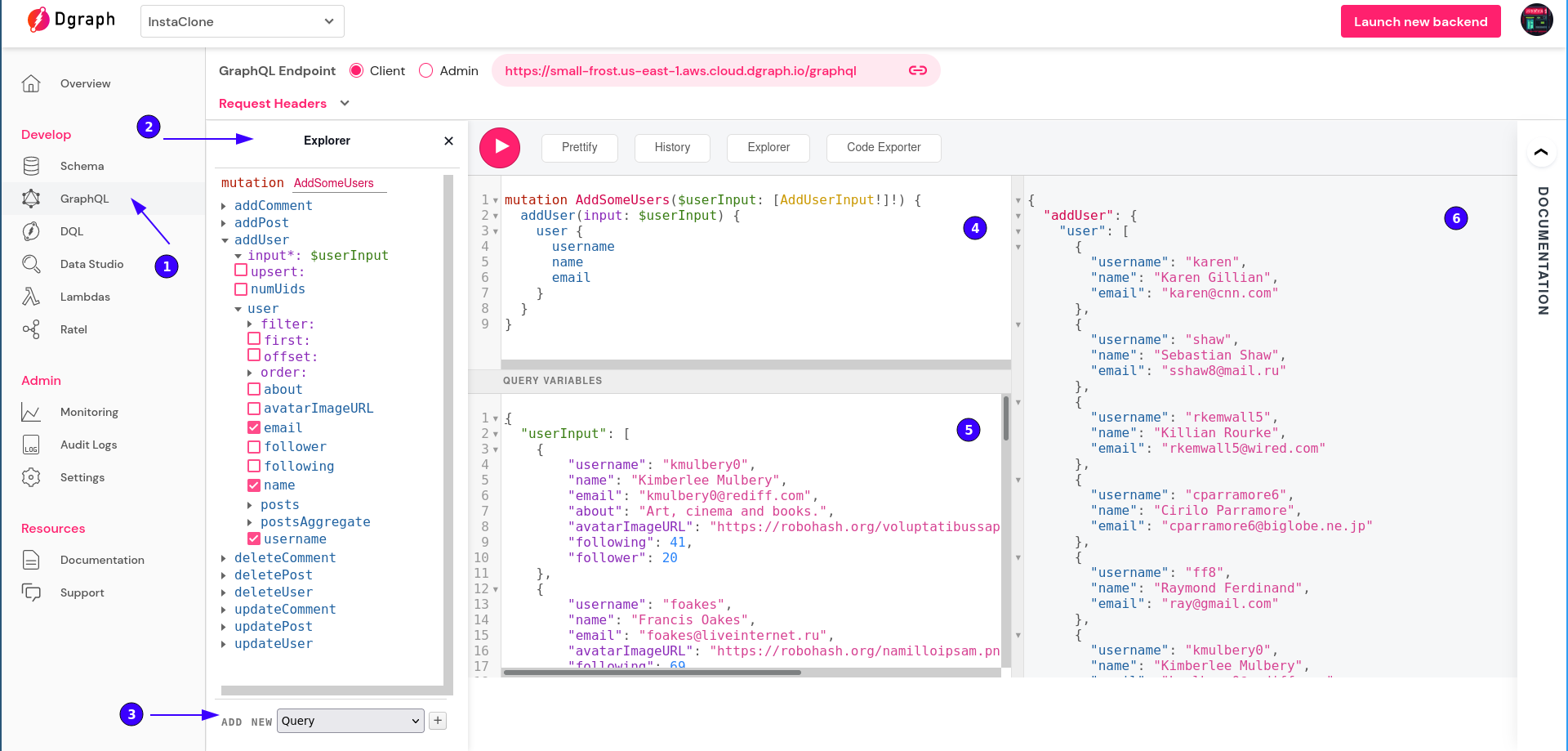
Task: Open the Schema database icon
Action: (x=31, y=166)
